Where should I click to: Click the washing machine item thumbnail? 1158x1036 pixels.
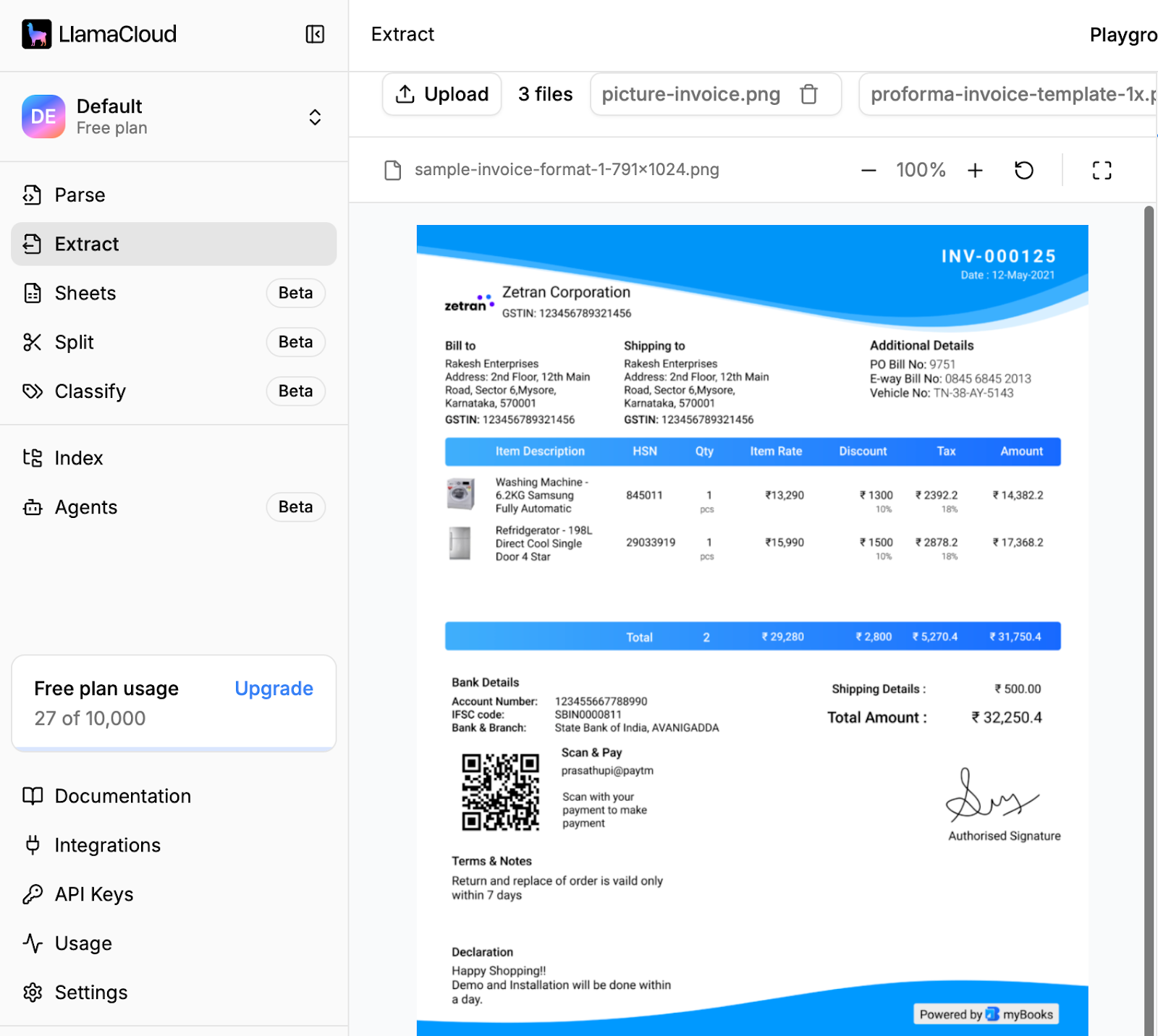pos(460,495)
